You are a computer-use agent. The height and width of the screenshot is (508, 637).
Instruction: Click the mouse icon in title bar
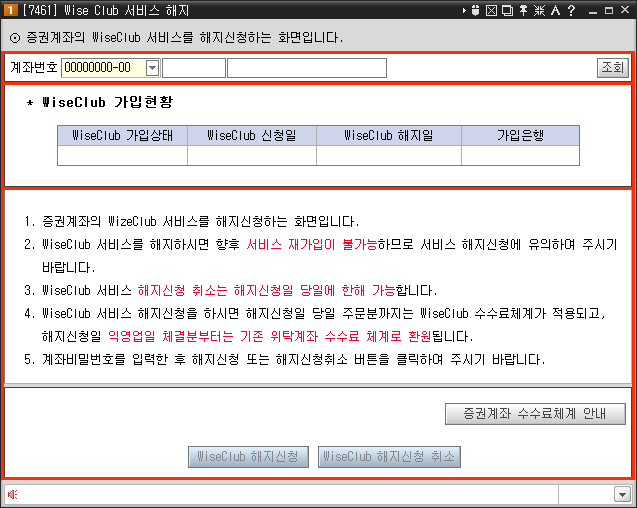click(475, 10)
